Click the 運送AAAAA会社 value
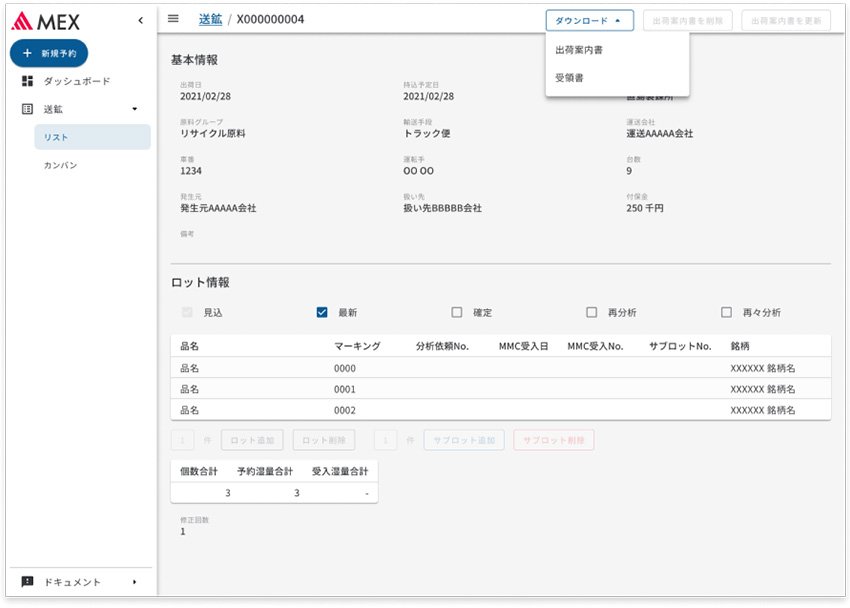Screen dimensions: 850x608 [x=660, y=133]
